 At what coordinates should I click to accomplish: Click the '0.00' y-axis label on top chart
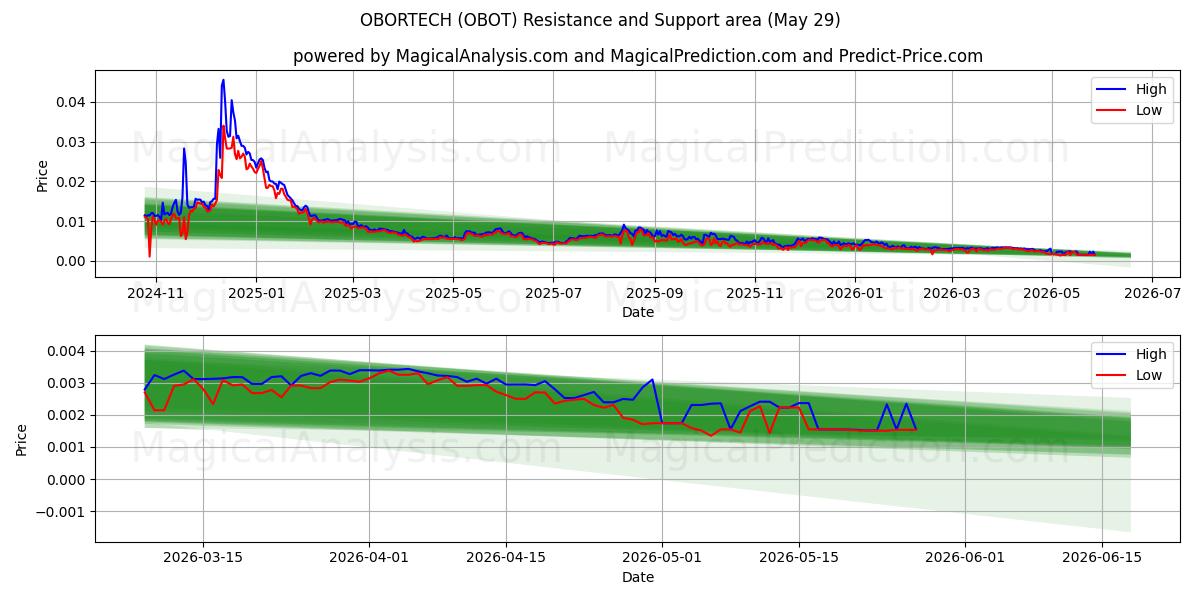(x=73, y=261)
